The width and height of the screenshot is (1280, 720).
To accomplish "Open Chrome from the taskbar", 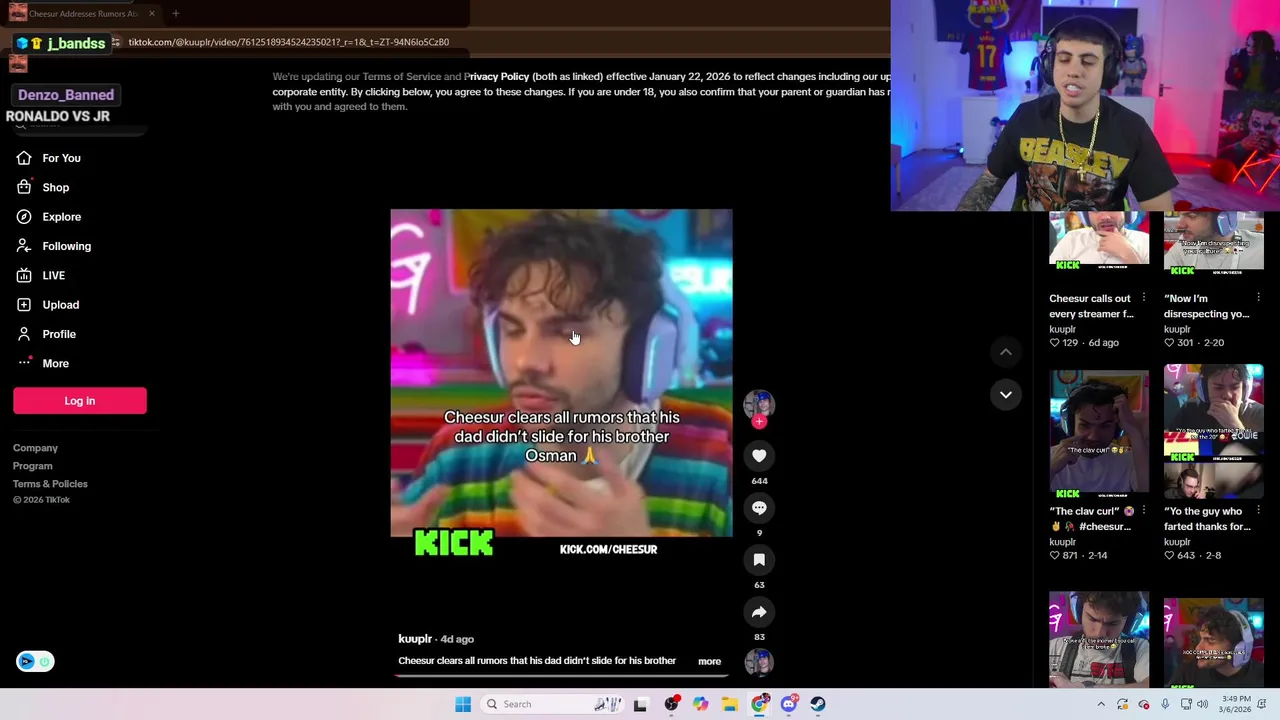I will click(x=760, y=704).
